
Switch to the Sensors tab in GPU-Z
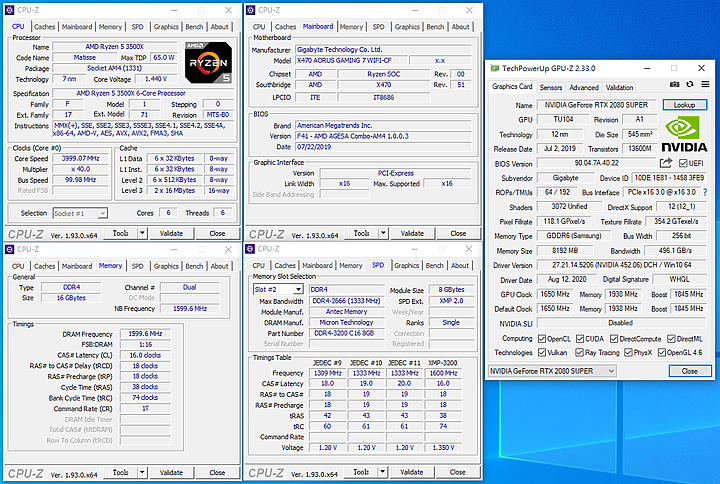(551, 87)
